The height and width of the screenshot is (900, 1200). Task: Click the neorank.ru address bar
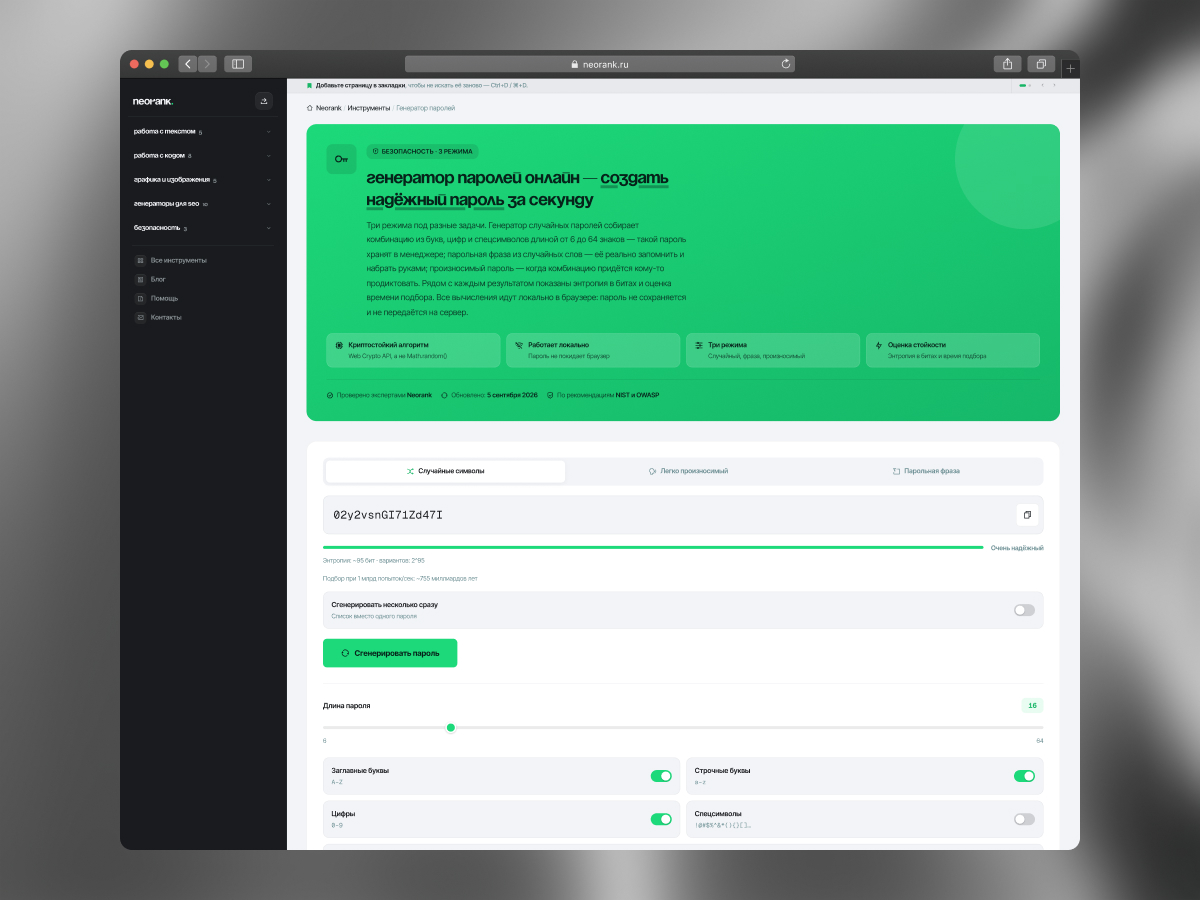(x=600, y=64)
